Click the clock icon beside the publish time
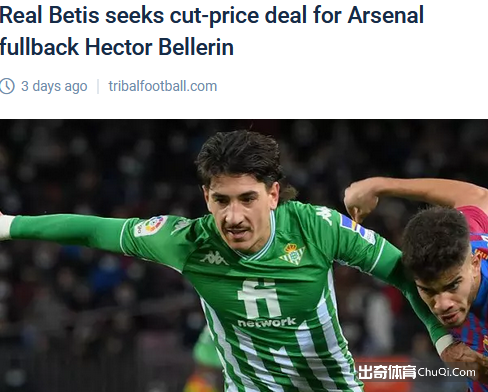488x392 pixels. (7, 86)
